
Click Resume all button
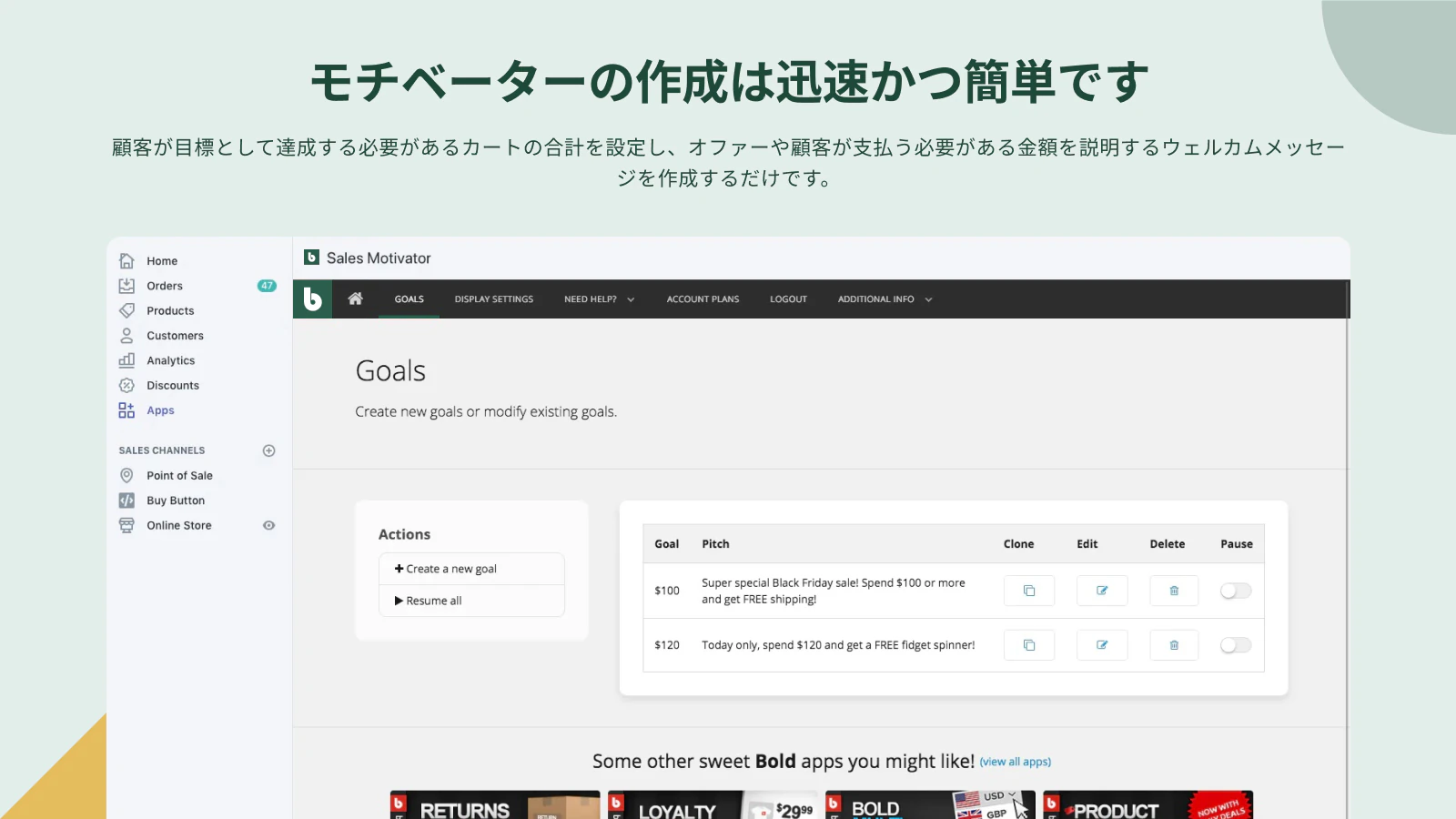(x=471, y=601)
